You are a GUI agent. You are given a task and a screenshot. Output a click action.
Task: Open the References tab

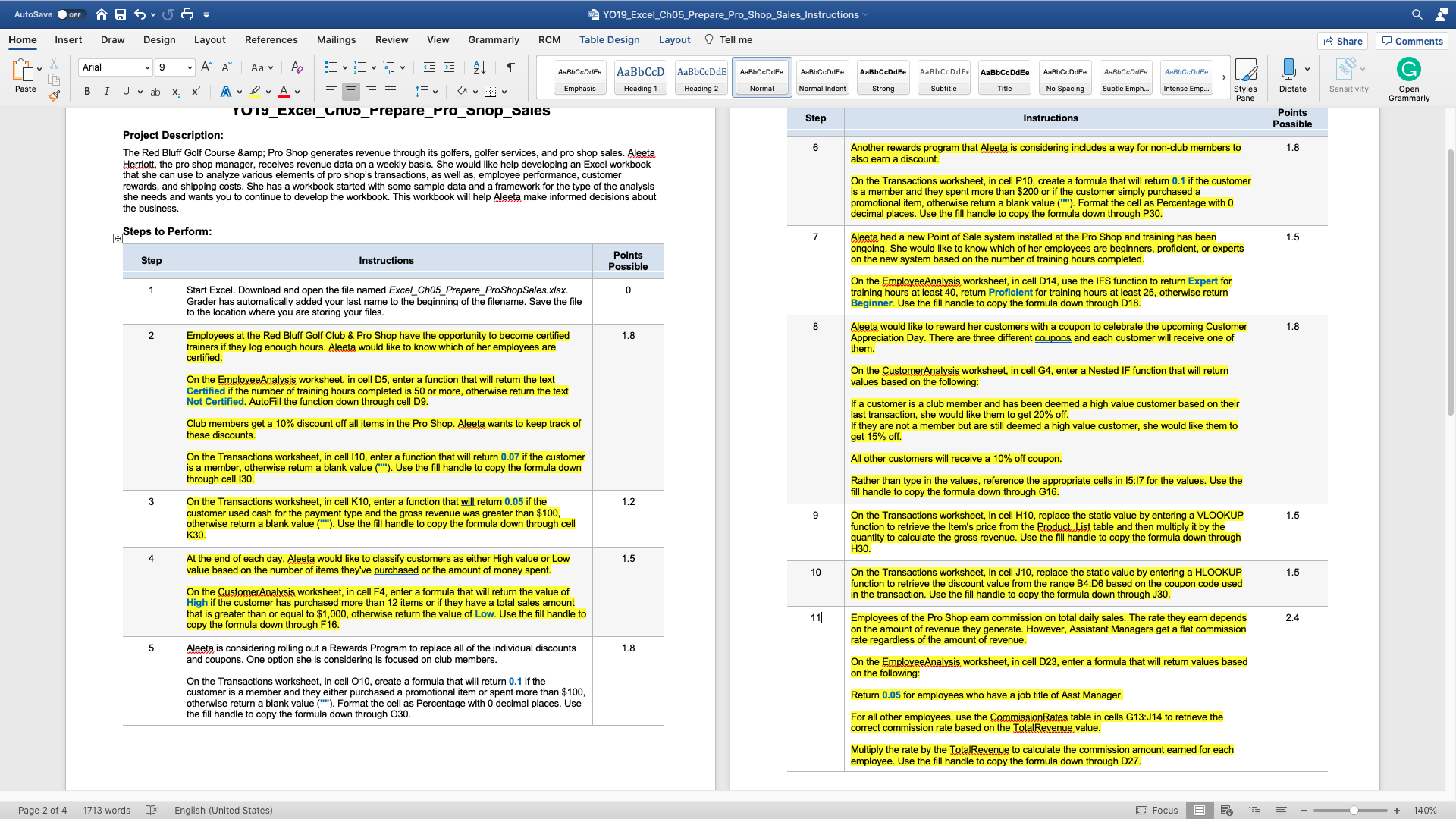(x=271, y=40)
